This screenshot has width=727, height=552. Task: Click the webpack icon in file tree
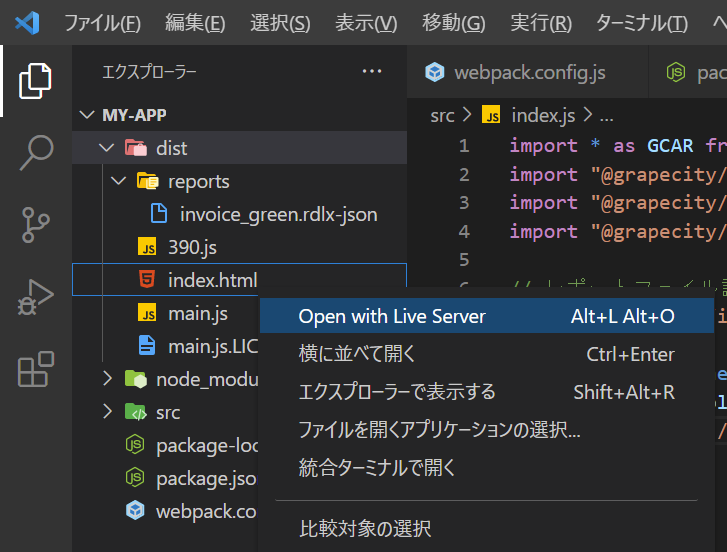pos(135,510)
